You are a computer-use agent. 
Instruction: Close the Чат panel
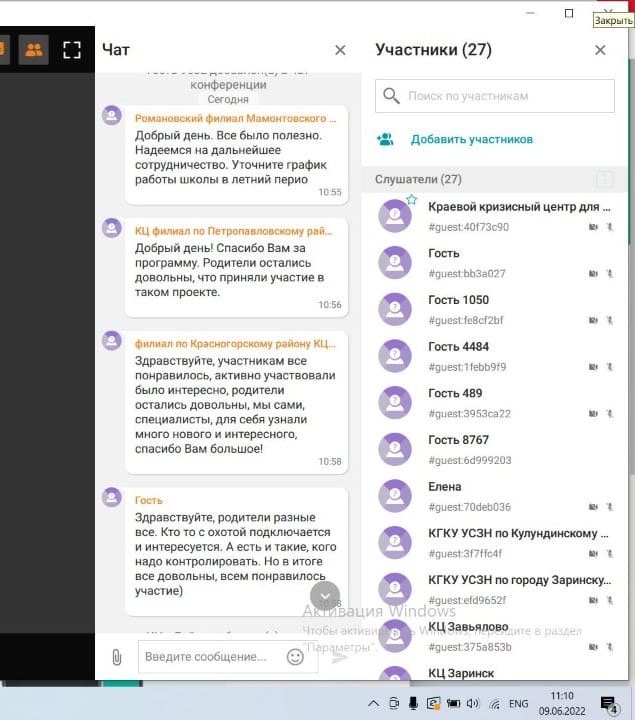coord(340,50)
